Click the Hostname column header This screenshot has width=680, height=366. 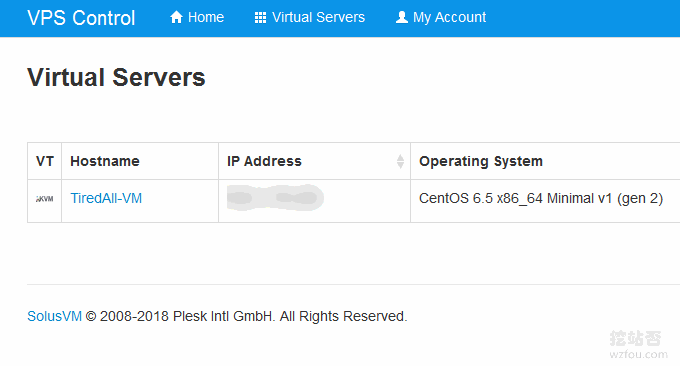click(140, 161)
